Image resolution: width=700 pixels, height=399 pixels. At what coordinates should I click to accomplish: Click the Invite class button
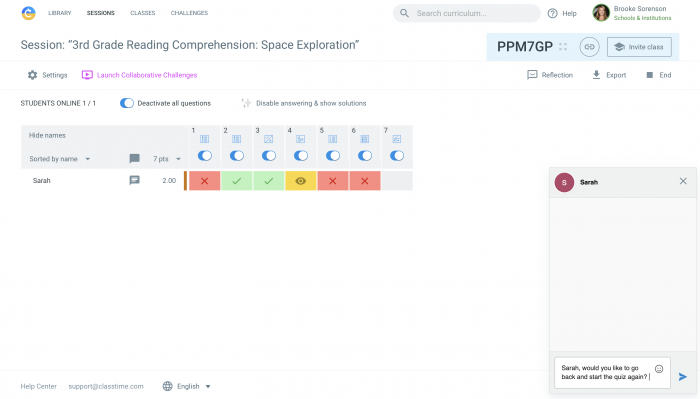coord(639,47)
